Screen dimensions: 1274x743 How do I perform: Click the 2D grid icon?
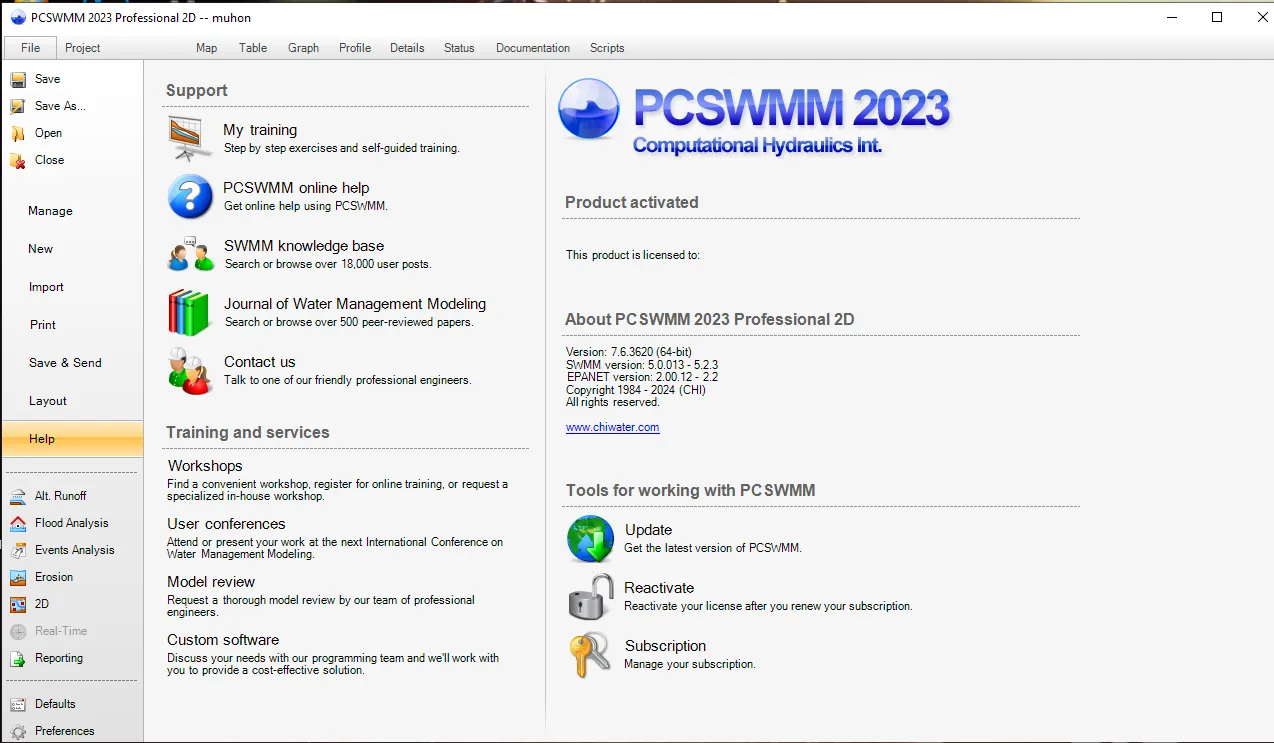pyautogui.click(x=18, y=604)
